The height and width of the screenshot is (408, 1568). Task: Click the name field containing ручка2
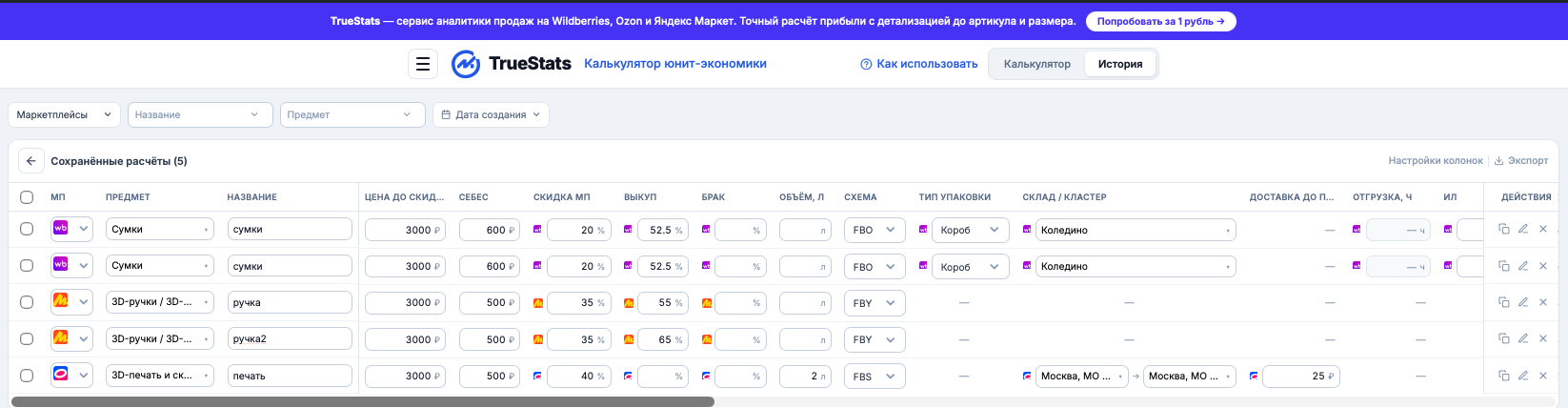click(x=290, y=338)
